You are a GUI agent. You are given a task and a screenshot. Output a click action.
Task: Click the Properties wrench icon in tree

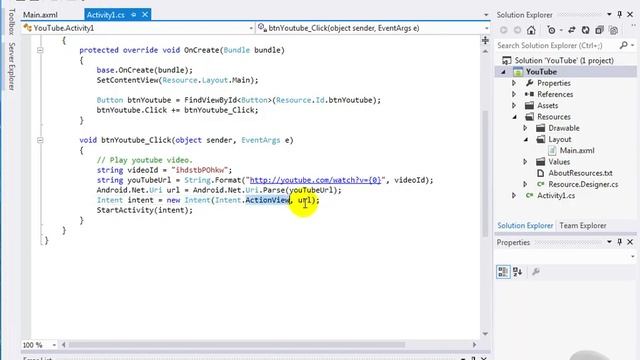click(530, 83)
